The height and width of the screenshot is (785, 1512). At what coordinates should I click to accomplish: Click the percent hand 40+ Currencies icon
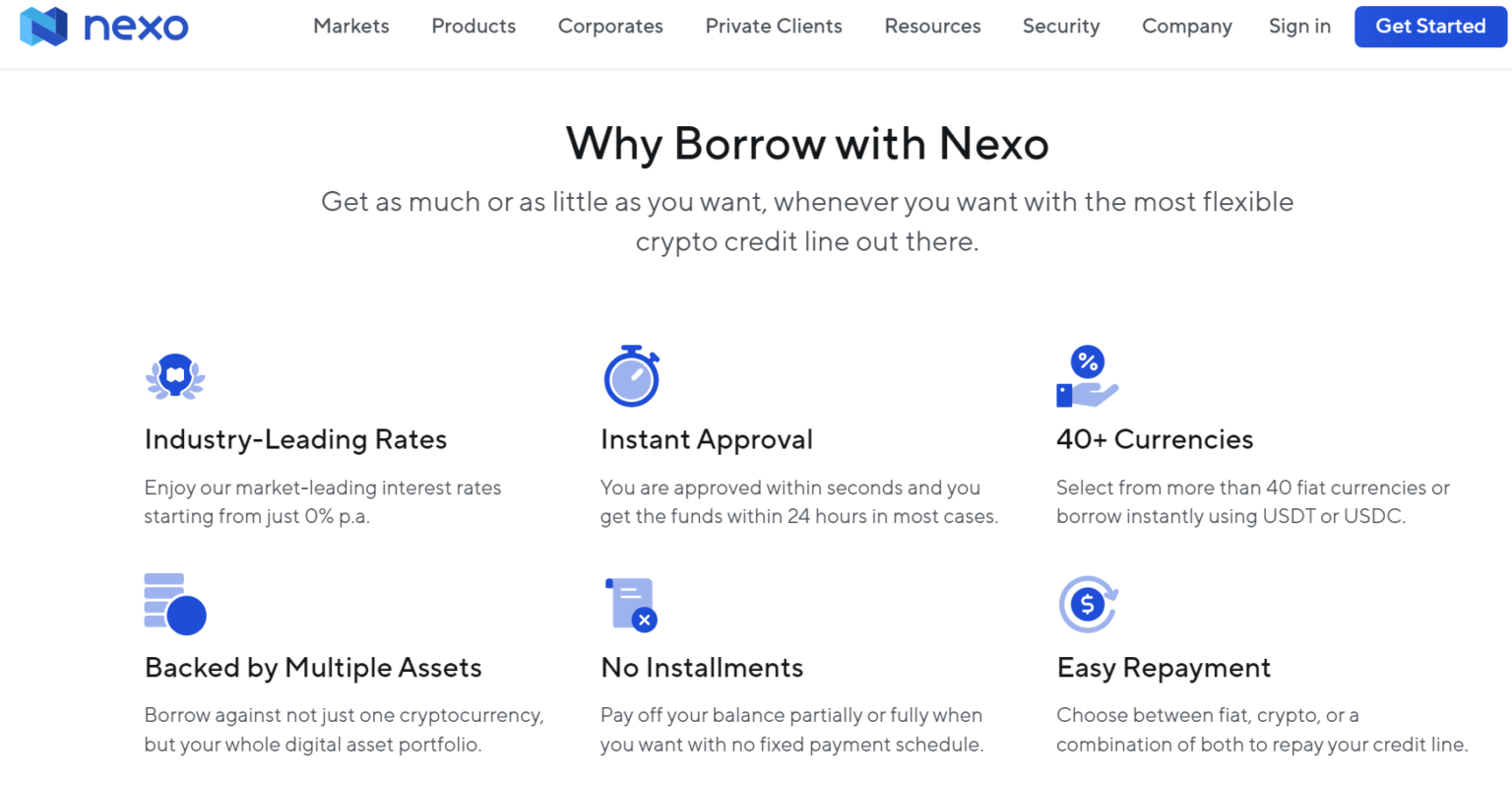(1087, 376)
